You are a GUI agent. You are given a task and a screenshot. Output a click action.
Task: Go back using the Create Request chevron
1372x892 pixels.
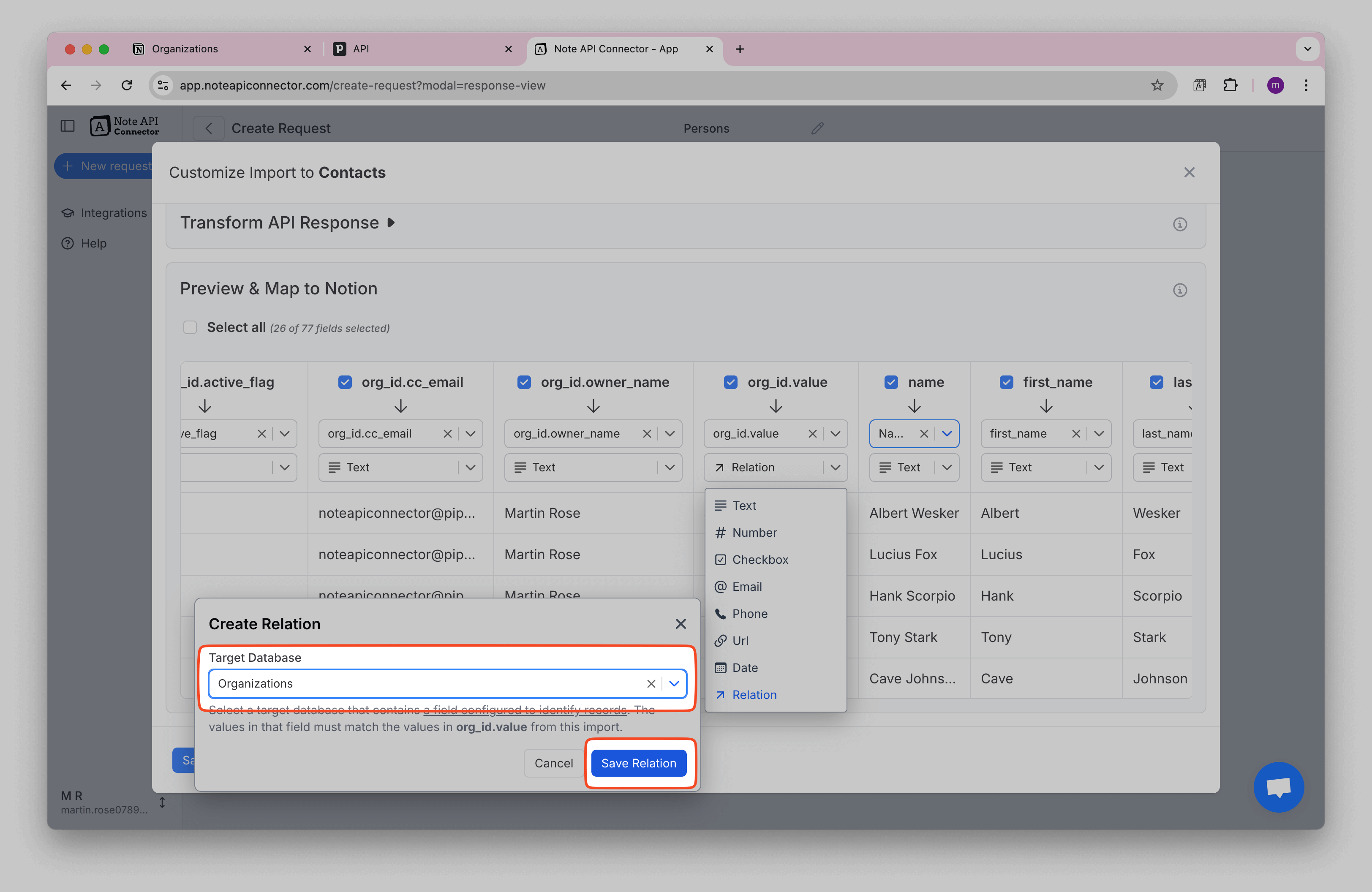209,128
